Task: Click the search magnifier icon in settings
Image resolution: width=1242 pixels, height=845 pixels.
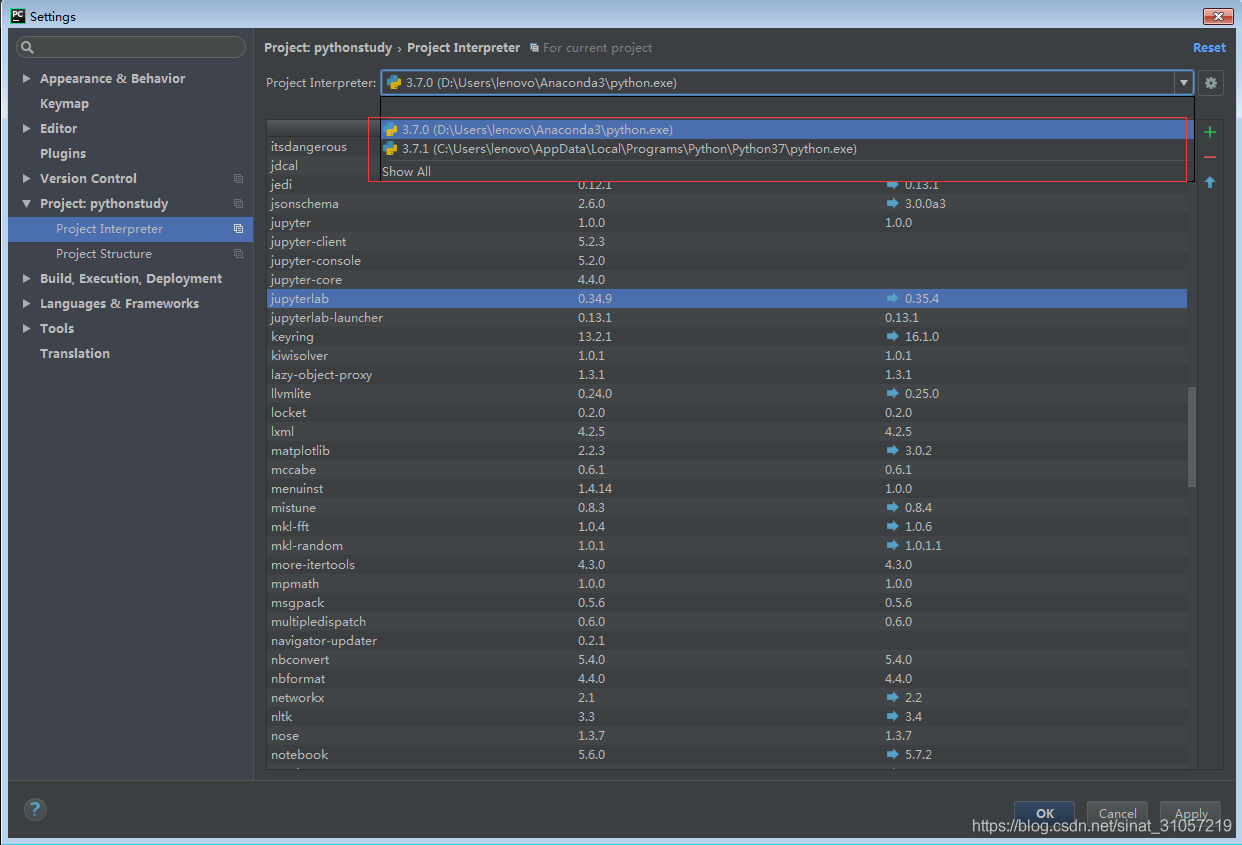Action: [28, 47]
